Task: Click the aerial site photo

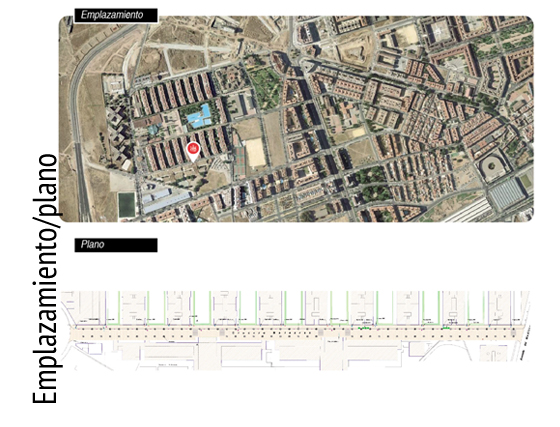Action: 296,119
